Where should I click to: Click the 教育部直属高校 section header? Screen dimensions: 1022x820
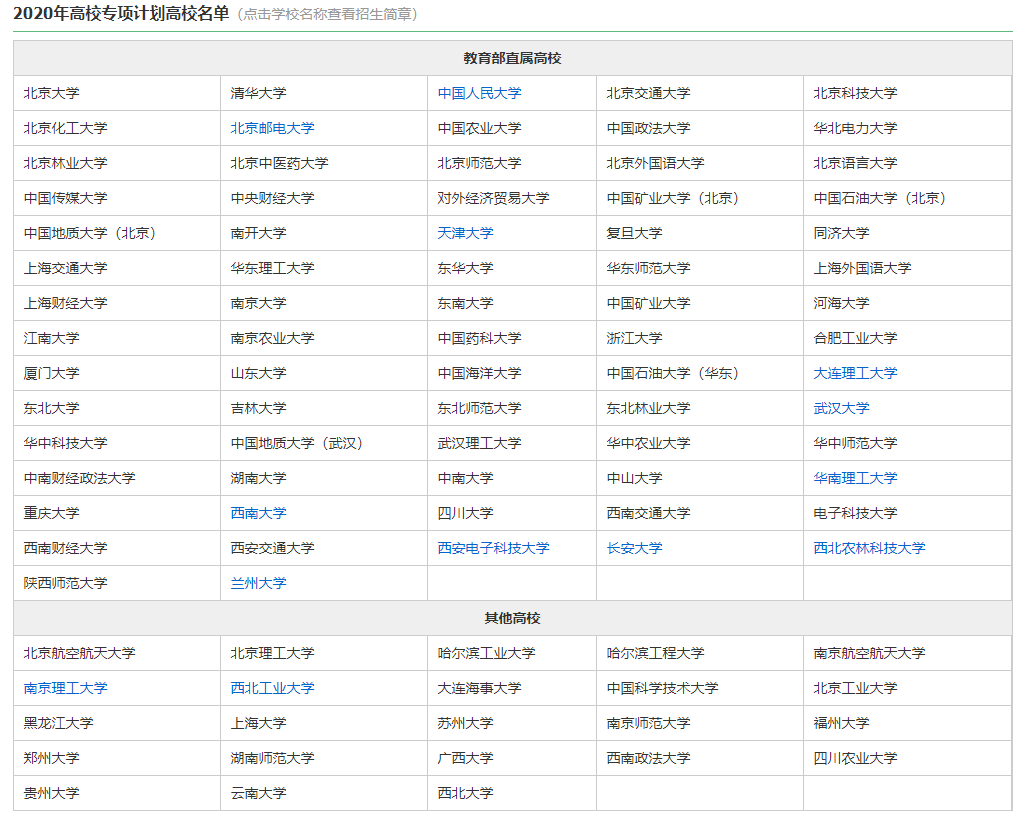pyautogui.click(x=512, y=58)
